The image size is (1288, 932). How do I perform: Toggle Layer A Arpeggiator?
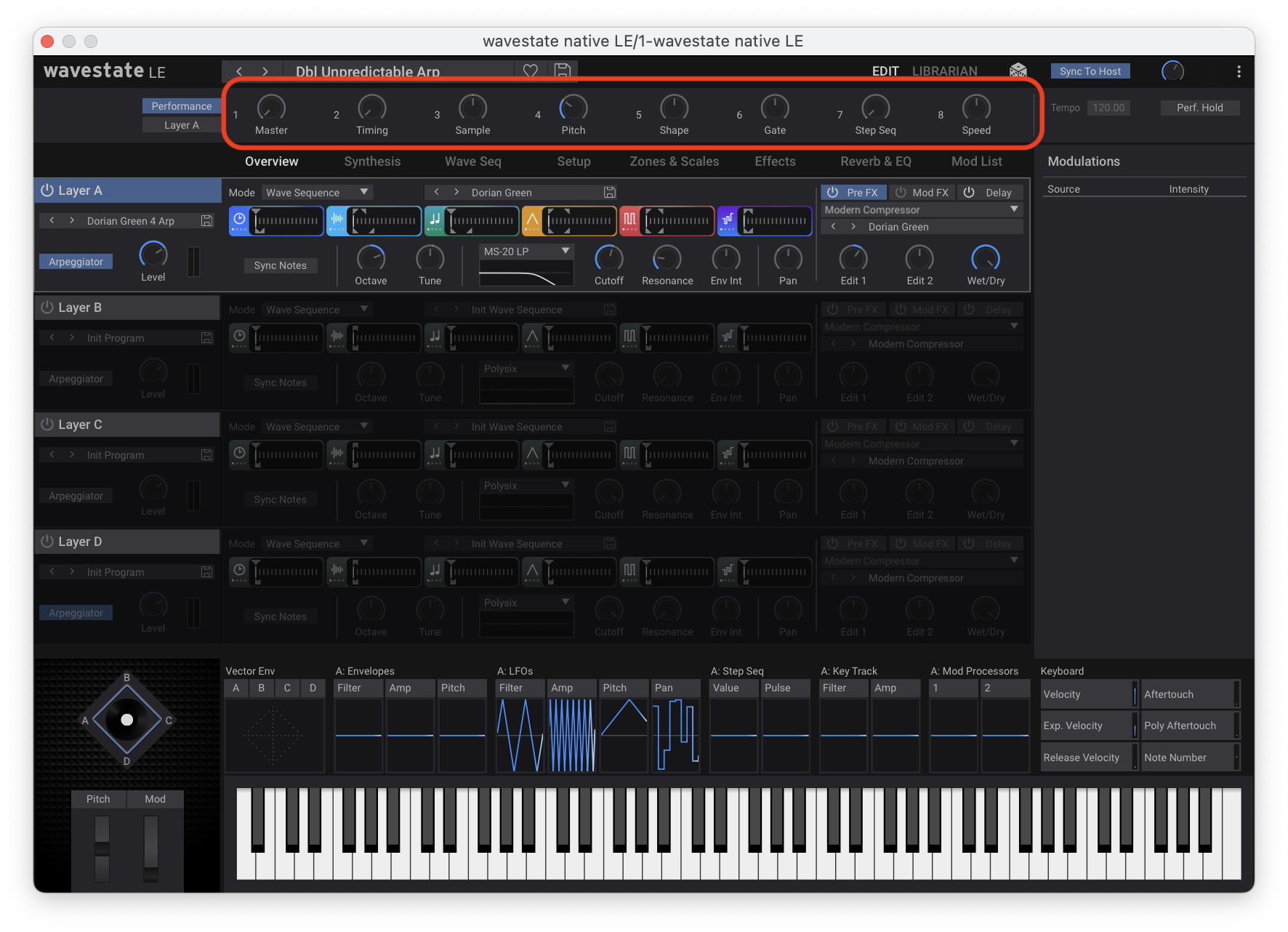click(76, 262)
